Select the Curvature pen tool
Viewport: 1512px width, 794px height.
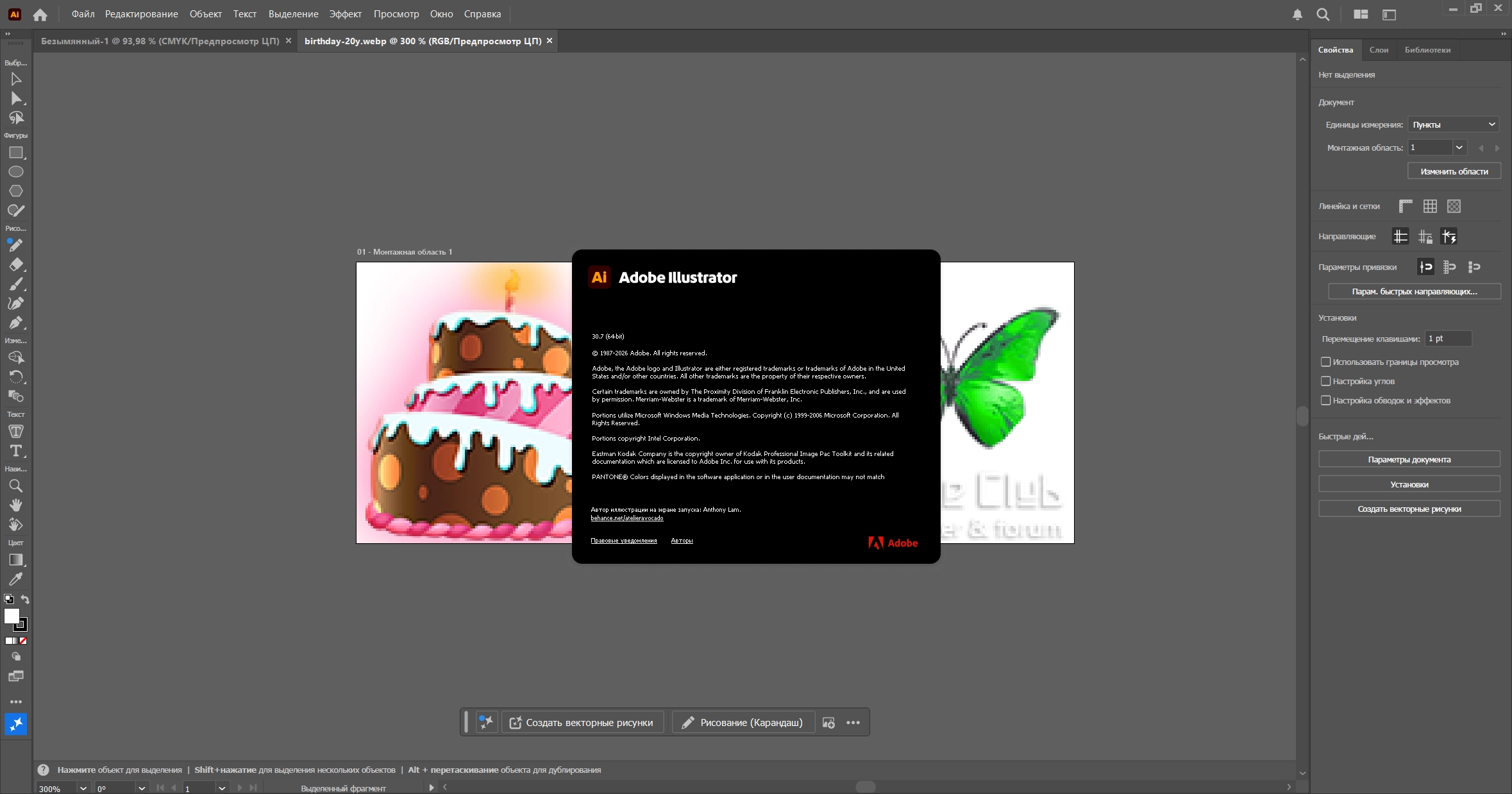coord(16,303)
